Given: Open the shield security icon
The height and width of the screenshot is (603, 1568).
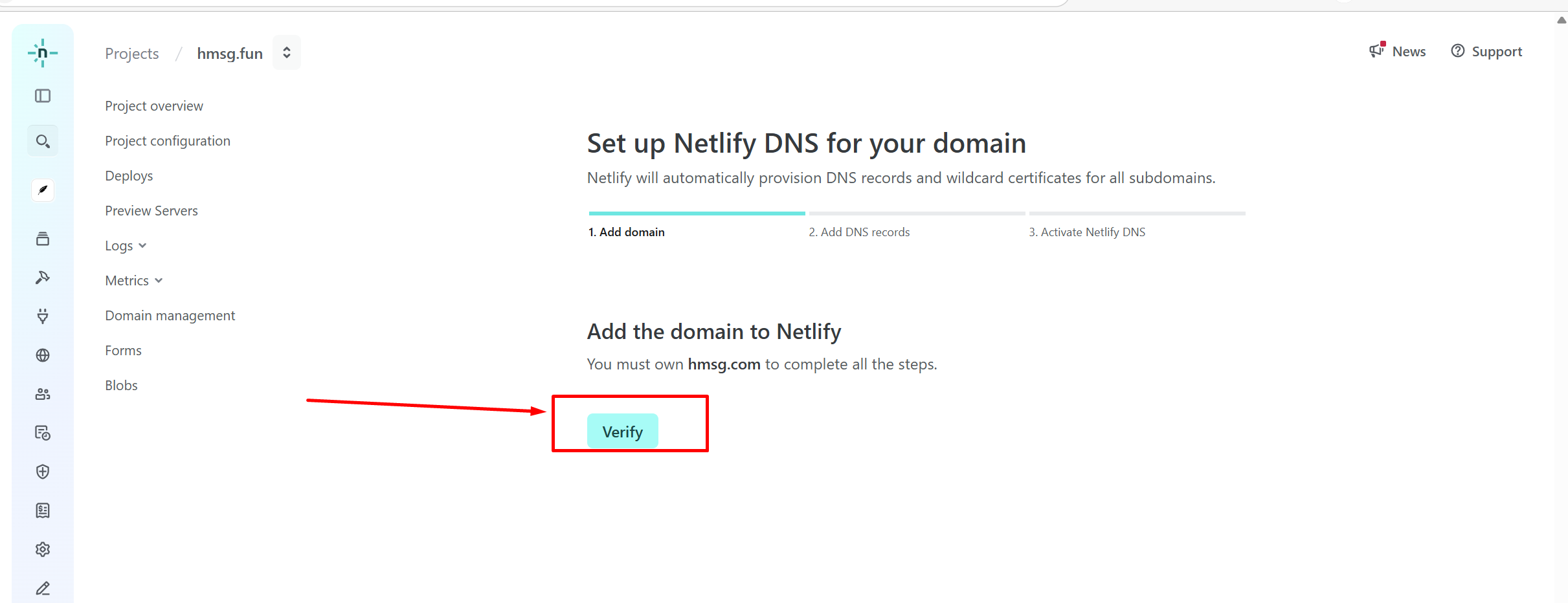Looking at the screenshot, I should [43, 472].
